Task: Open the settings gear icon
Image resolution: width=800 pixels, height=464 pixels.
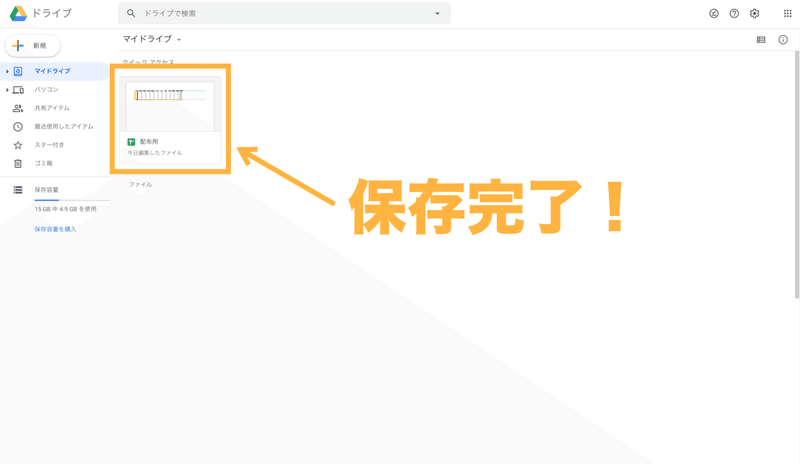Action: (x=755, y=14)
